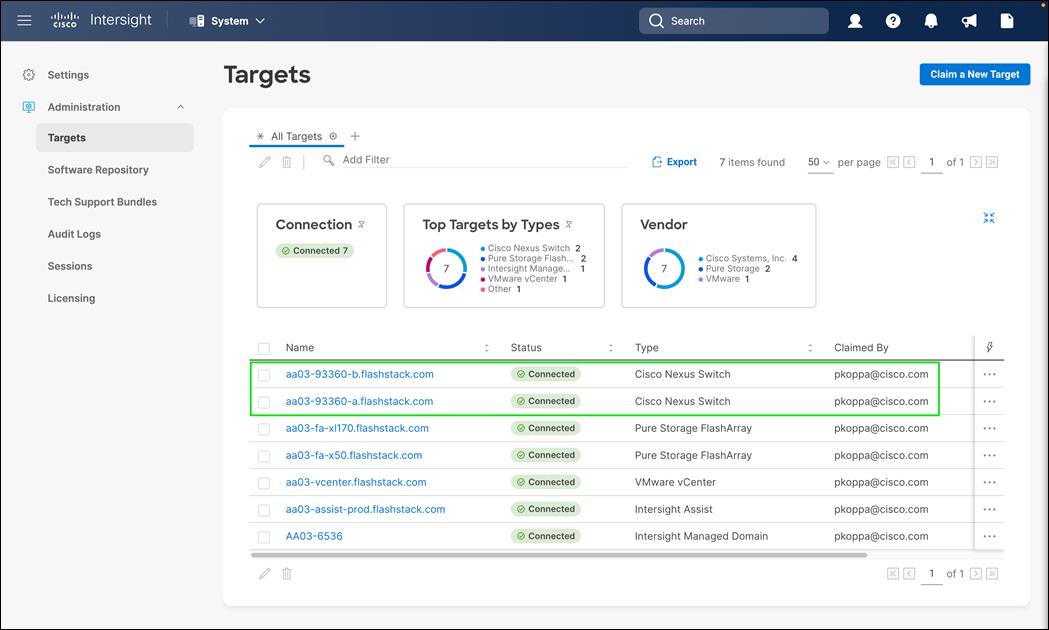The width and height of the screenshot is (1049, 630).
Task: Click Claim a New Target button
Action: (x=975, y=74)
